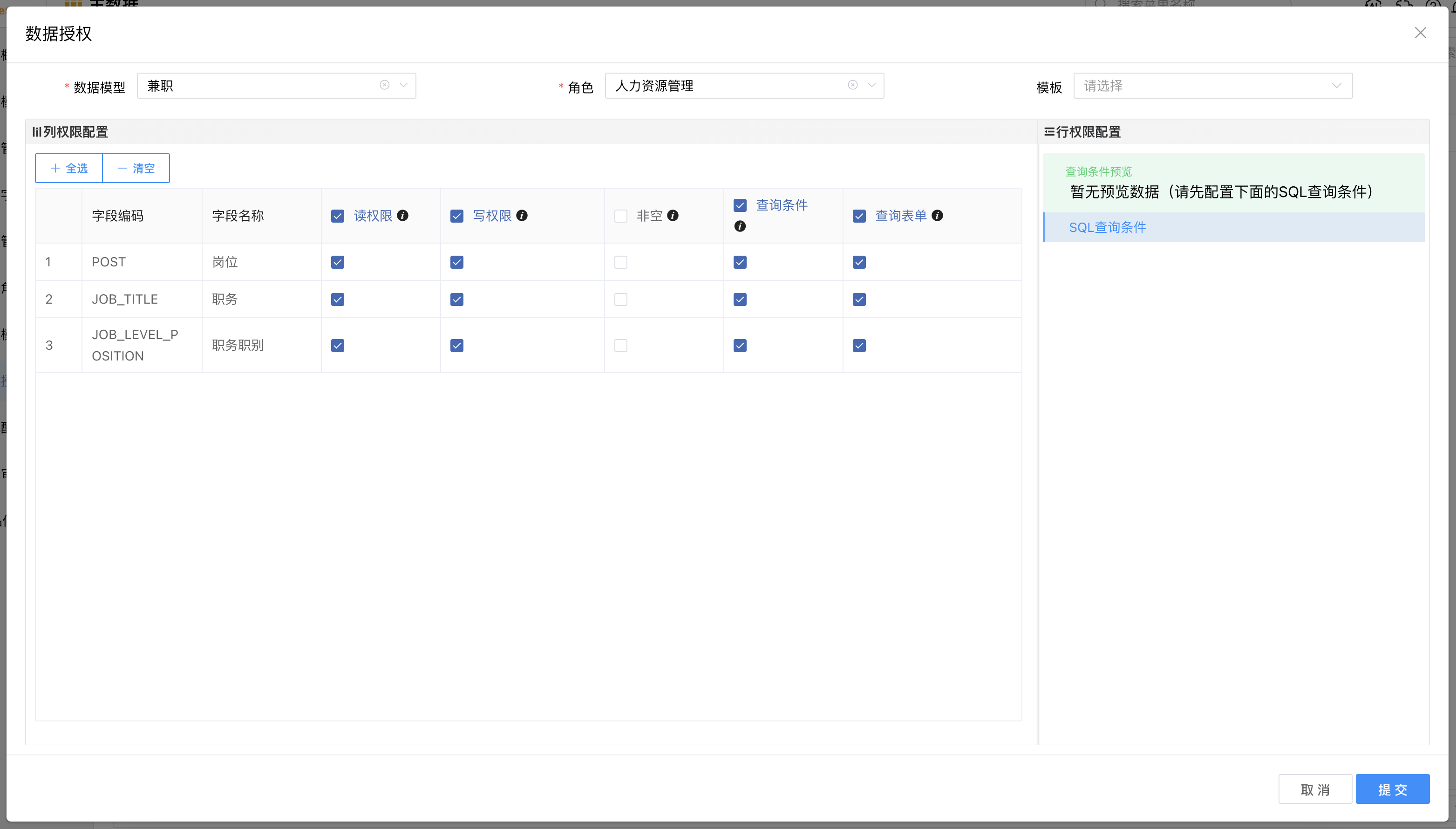Toggle 查询表单 header checkbox

tap(859, 216)
